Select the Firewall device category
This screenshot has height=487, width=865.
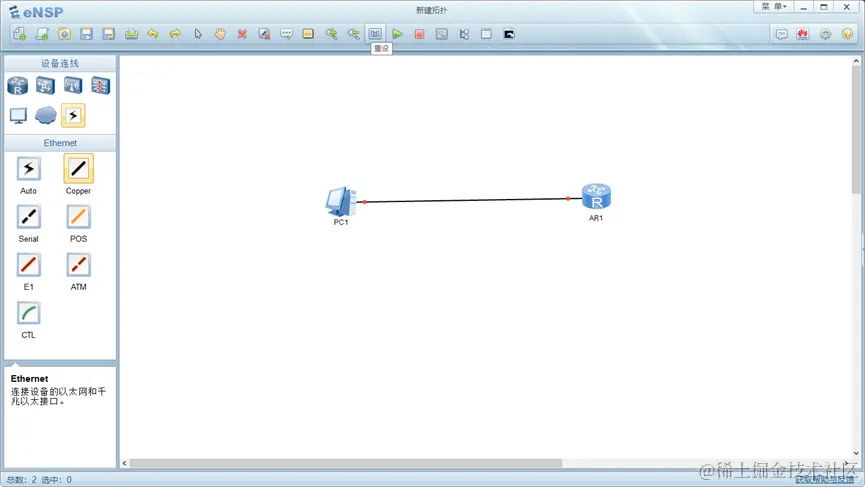(100, 85)
